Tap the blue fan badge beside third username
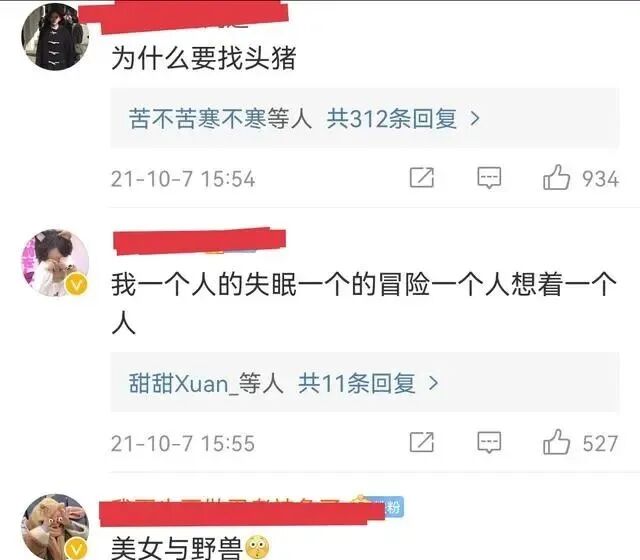640x560 pixels. 393,507
